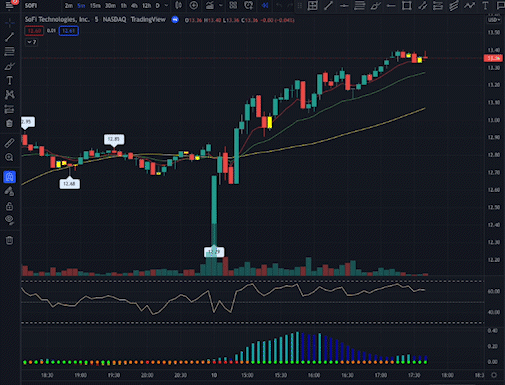Image resolution: width=505 pixels, height=385 pixels.
Task: Click the SoFi Technologies, Inc. symbol title
Action: (x=57, y=20)
